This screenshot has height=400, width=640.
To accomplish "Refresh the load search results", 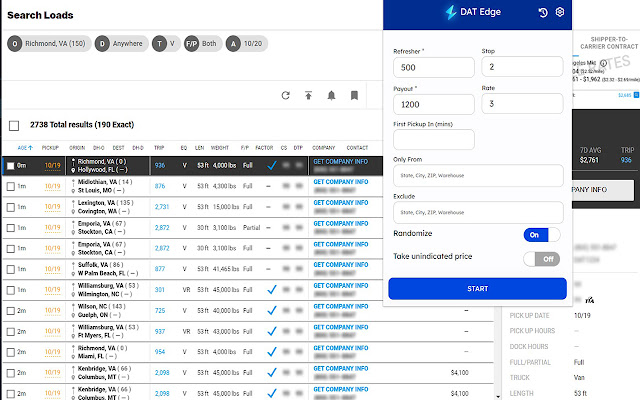I will point(286,95).
